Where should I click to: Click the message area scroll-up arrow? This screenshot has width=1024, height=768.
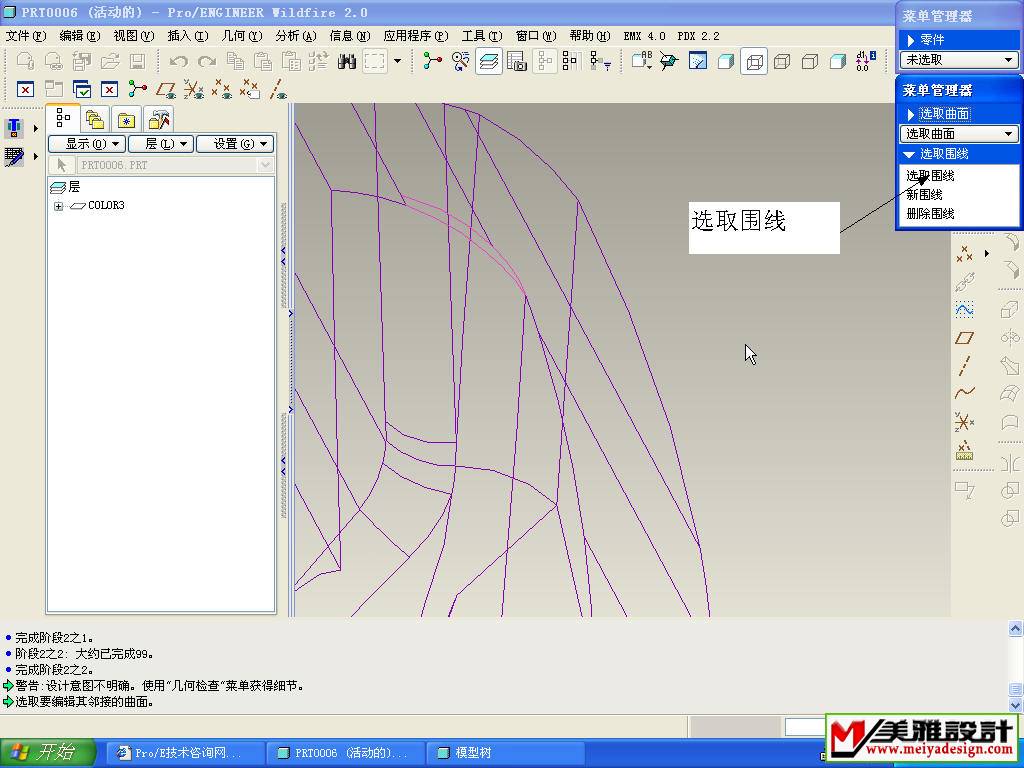click(x=1015, y=630)
